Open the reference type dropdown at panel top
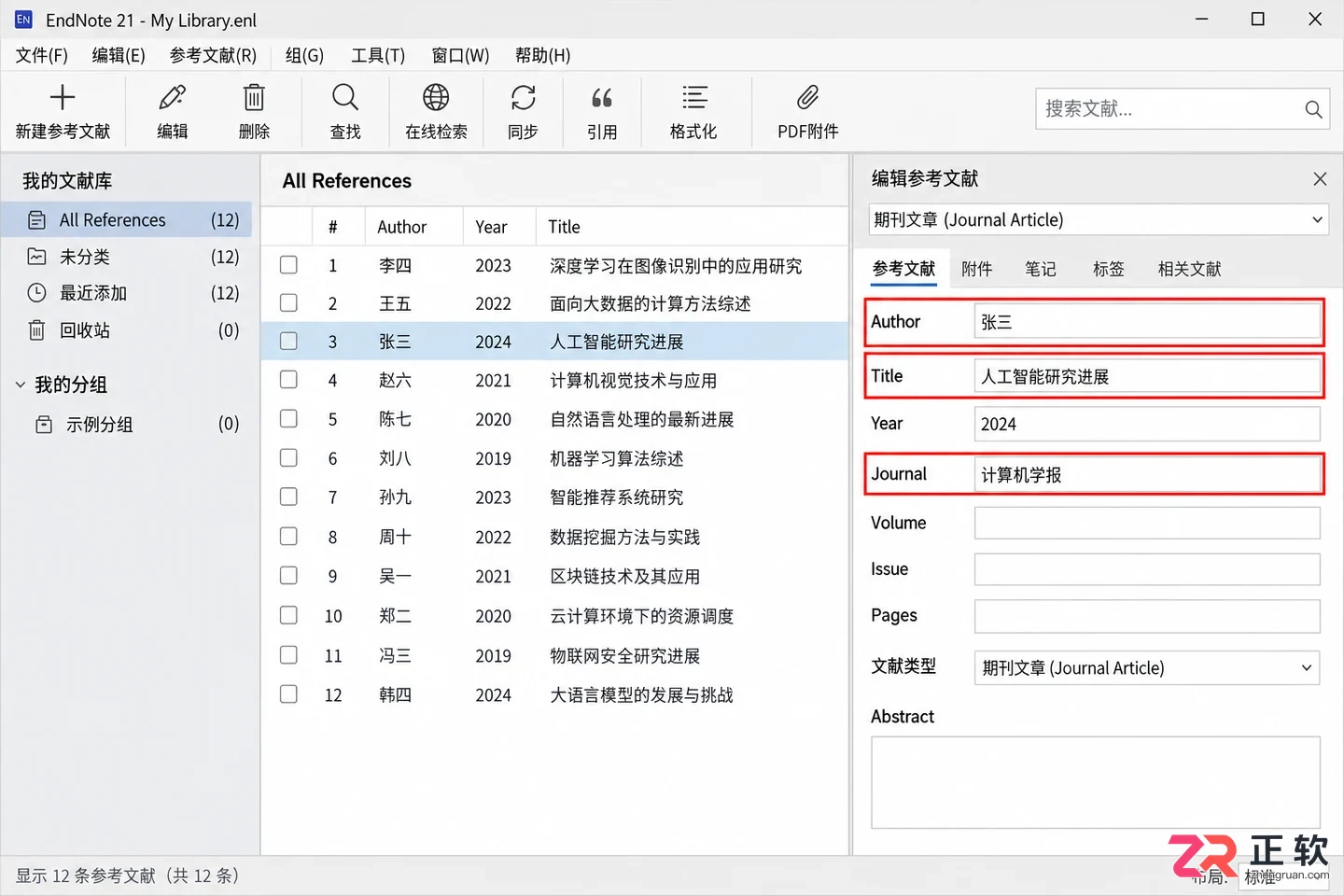This screenshot has width=1344, height=896. 1099,220
